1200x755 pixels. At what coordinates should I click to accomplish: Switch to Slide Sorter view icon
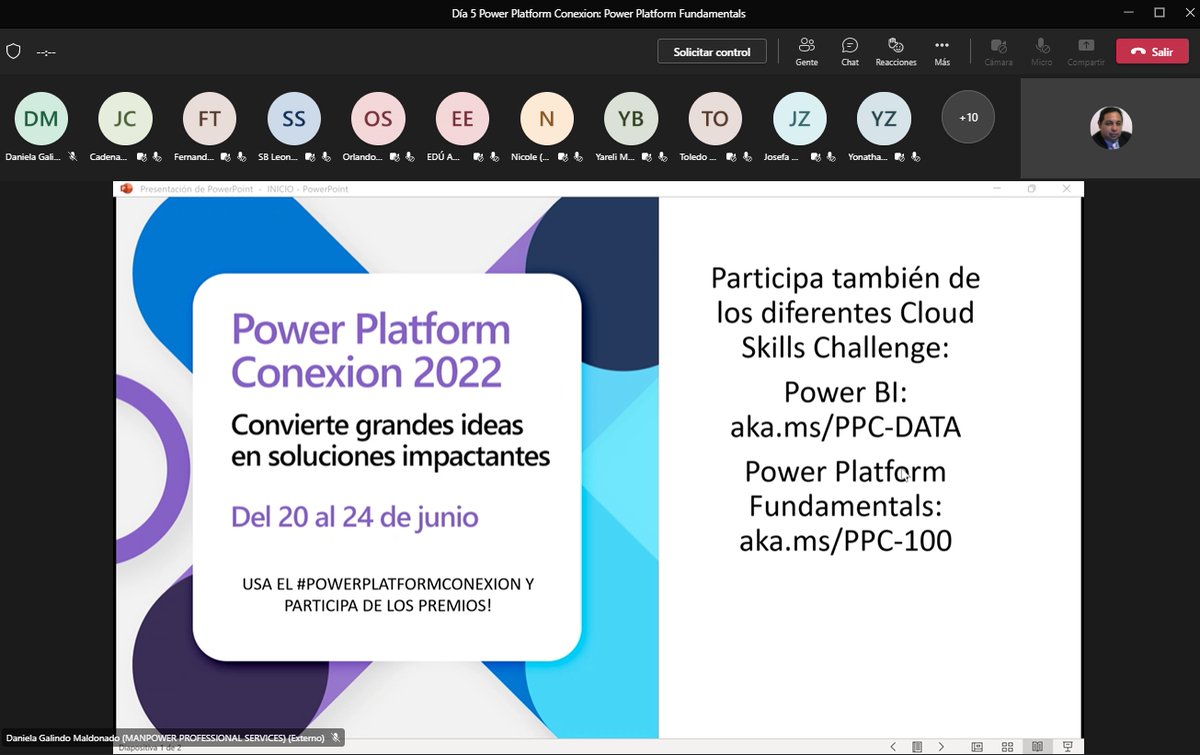1008,746
